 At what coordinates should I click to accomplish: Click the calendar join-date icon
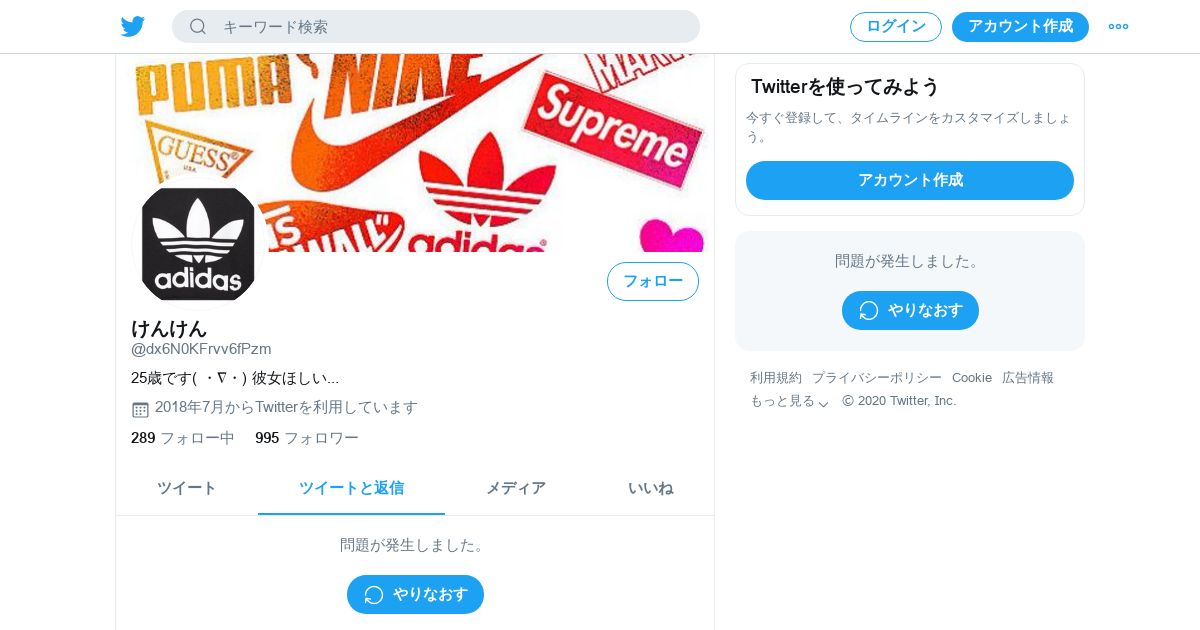(x=140, y=408)
